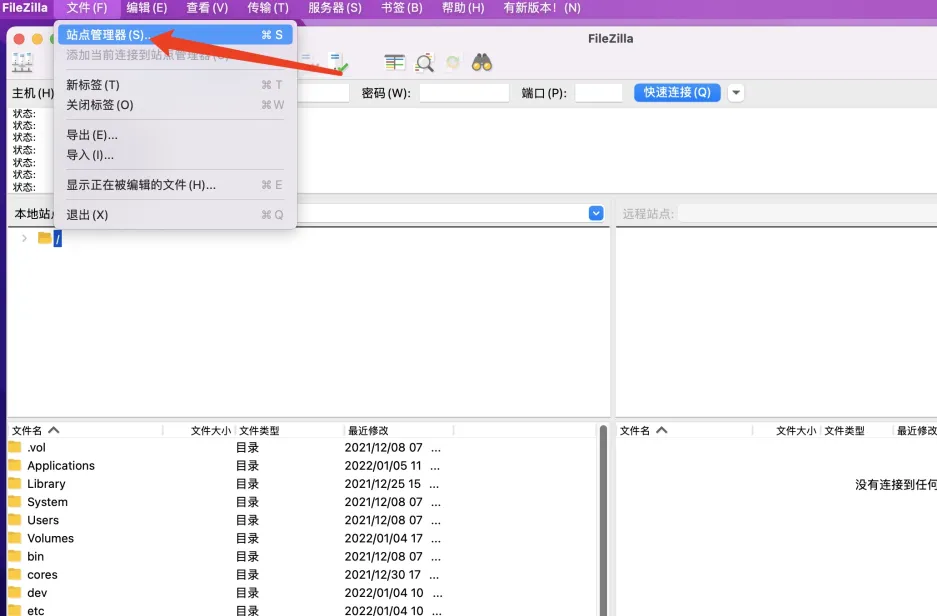Click the folder icon of the .vol row

click(x=15, y=447)
